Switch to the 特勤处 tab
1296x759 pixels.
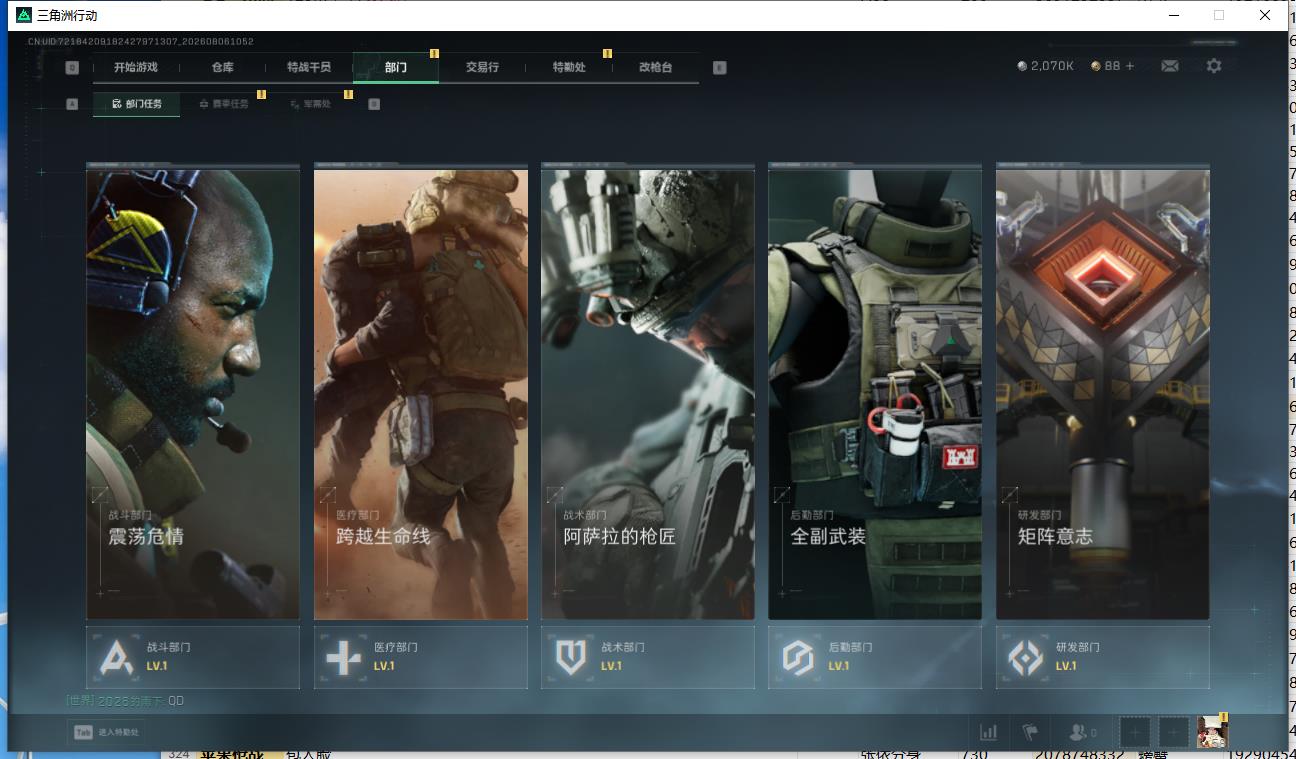(x=569, y=68)
